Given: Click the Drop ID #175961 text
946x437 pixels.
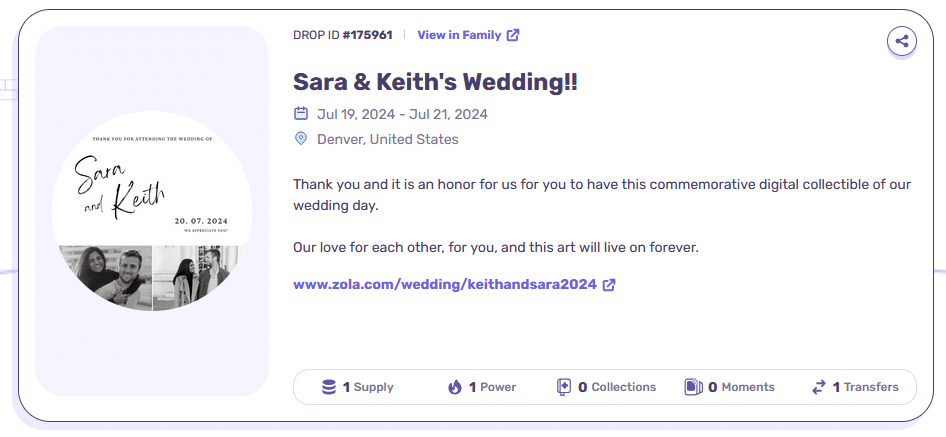Looking at the screenshot, I should [343, 35].
